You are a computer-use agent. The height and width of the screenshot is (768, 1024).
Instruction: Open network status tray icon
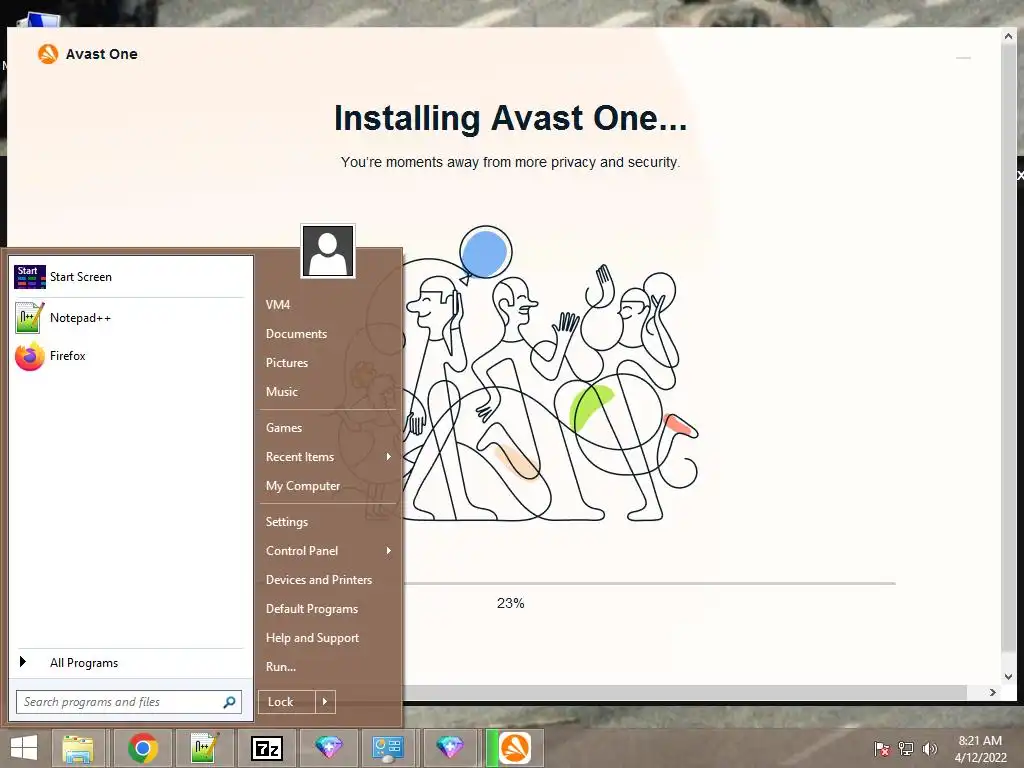(906, 748)
